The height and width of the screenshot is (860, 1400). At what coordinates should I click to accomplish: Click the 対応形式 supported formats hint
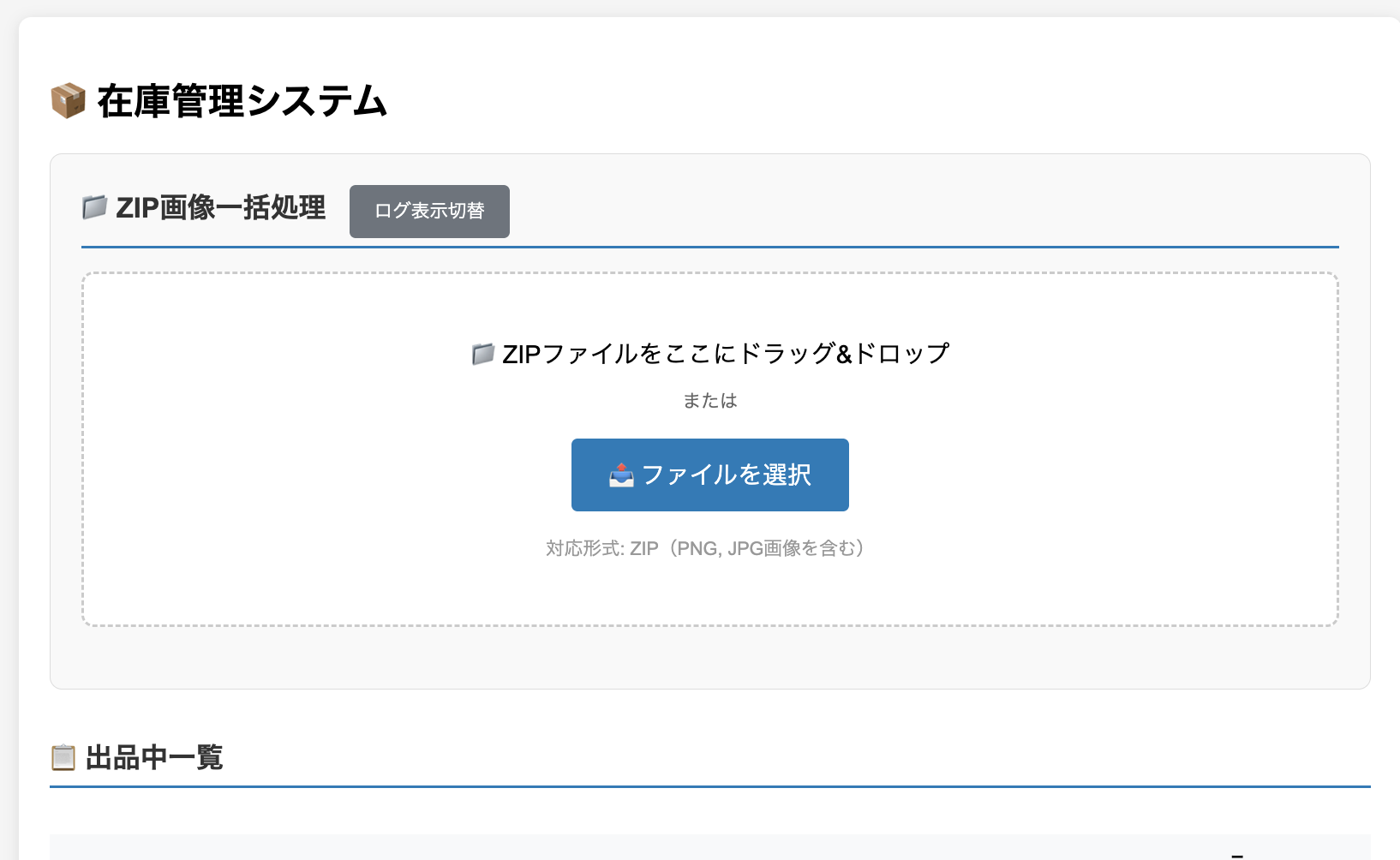[705, 548]
